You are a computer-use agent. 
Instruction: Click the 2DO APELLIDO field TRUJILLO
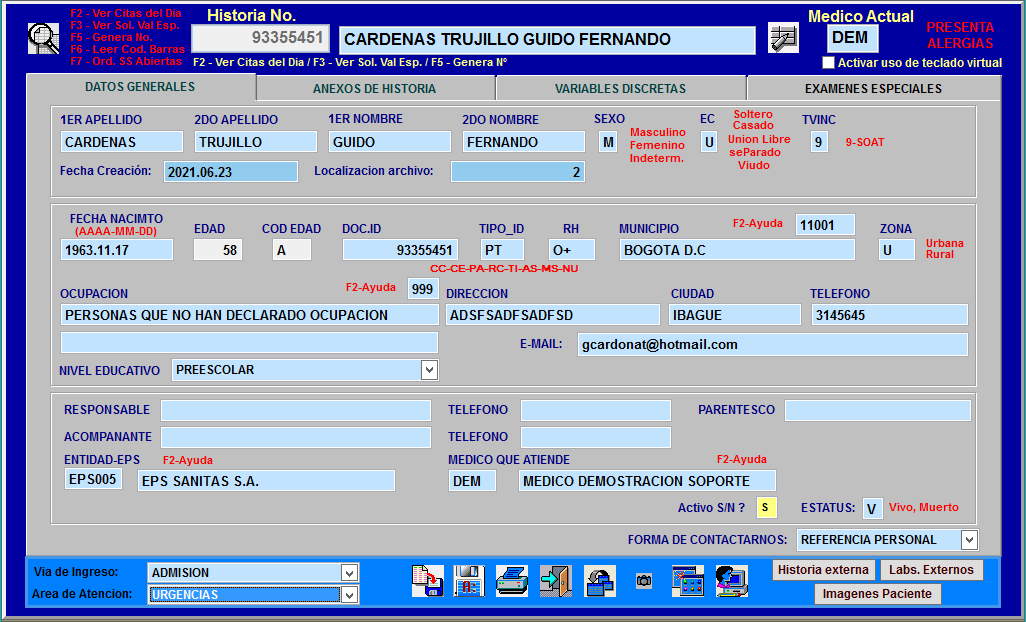[255, 142]
